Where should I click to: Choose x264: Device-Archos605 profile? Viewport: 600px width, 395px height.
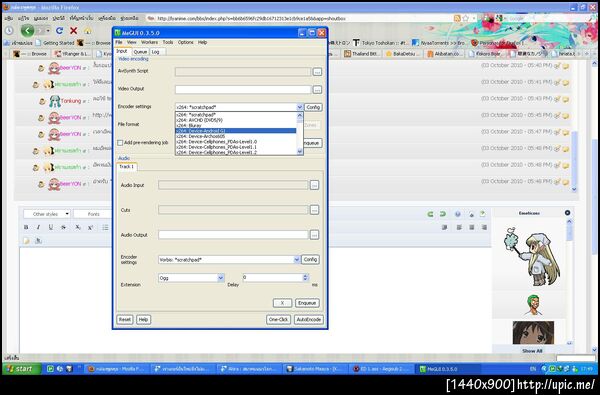coord(235,136)
